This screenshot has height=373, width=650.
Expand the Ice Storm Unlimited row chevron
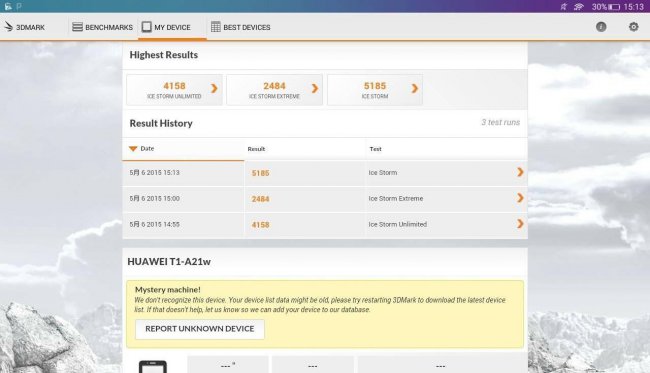(x=520, y=224)
